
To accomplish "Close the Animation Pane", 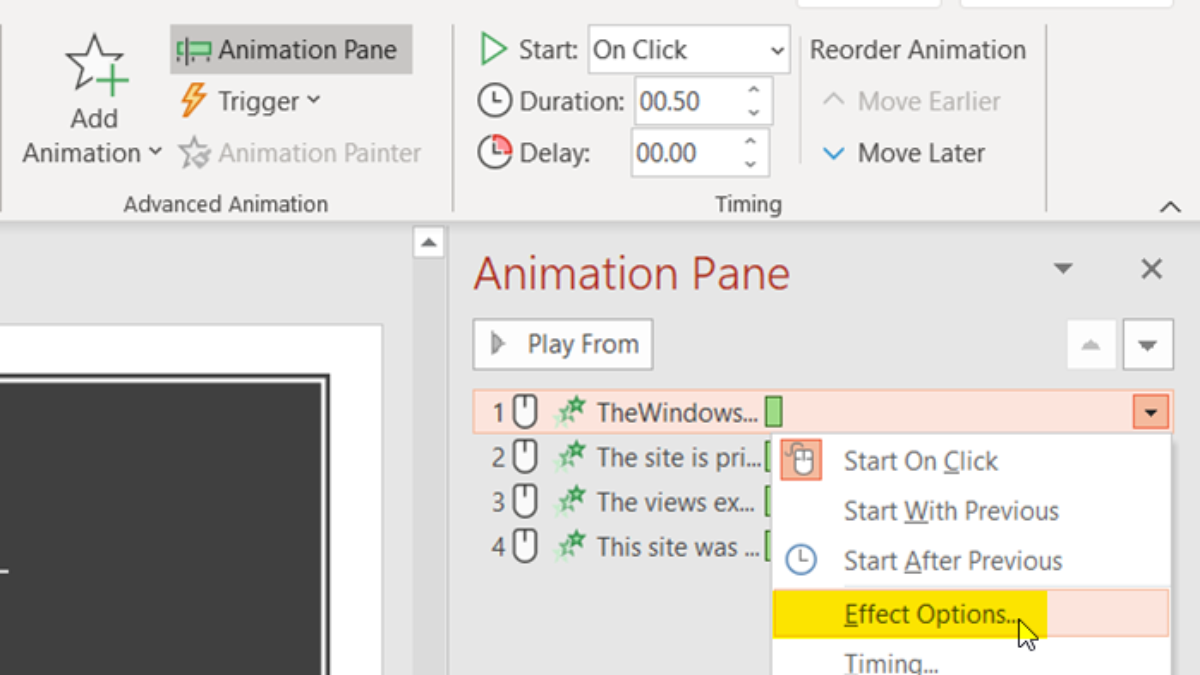I will coord(1151,269).
